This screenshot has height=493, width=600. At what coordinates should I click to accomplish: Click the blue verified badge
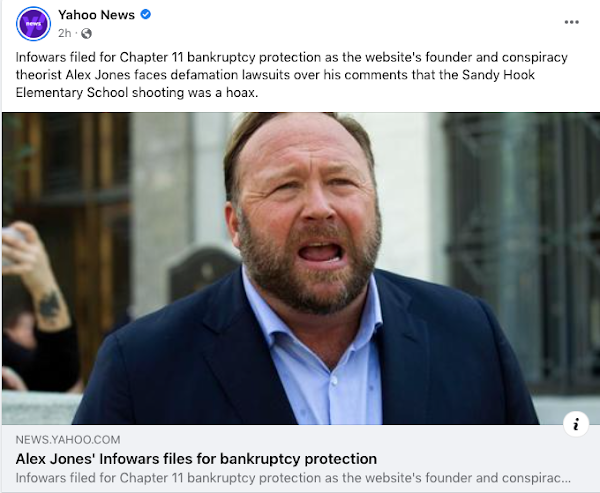coord(145,15)
